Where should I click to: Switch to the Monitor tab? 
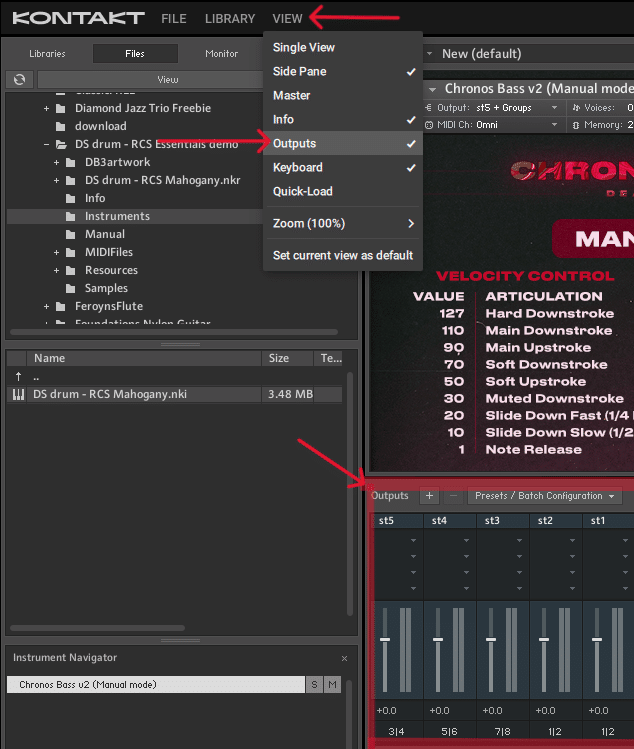click(x=221, y=54)
